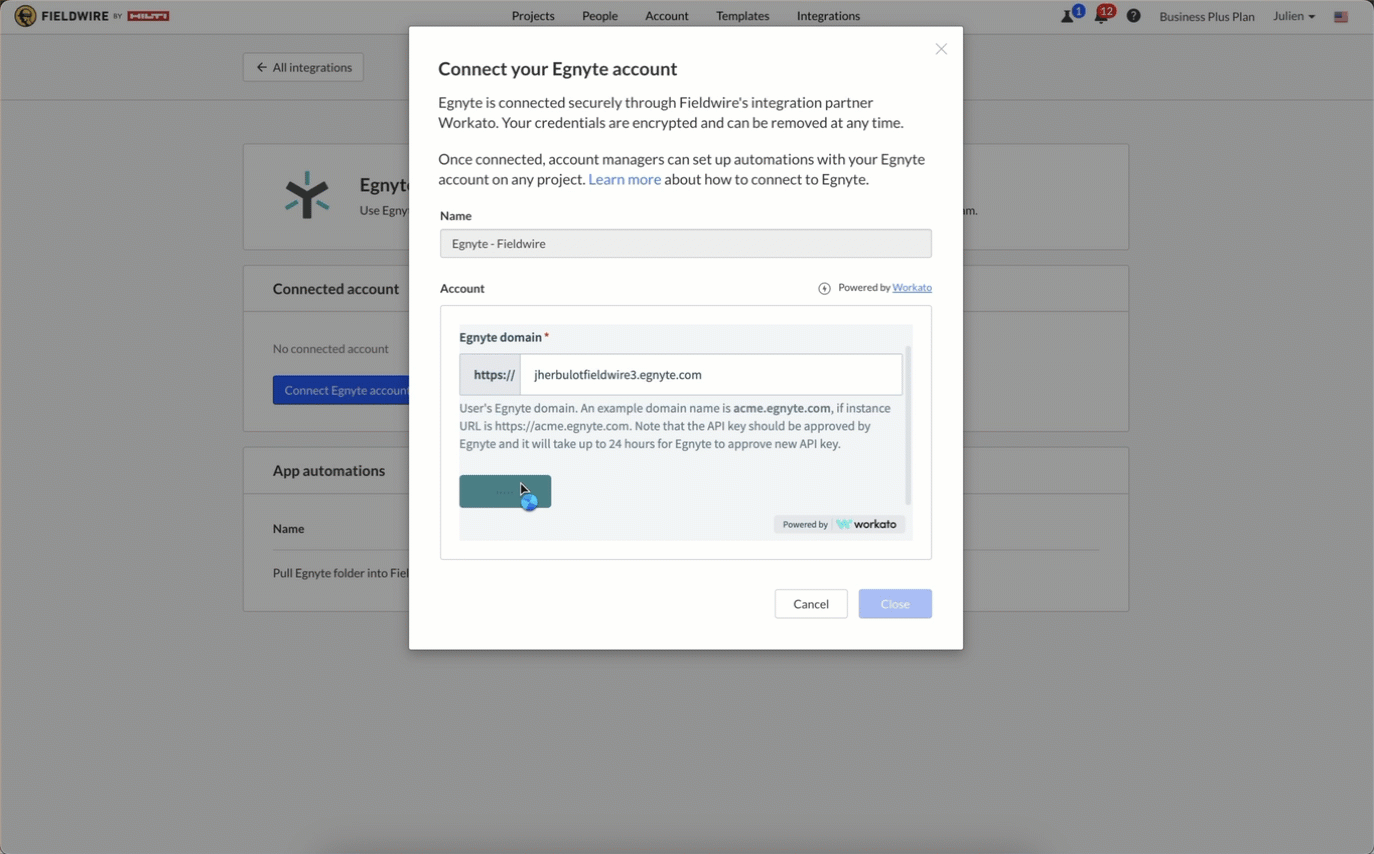1374x854 pixels.
Task: Click the Name field showing Egnyte - Fieldwire
Action: 685,244
